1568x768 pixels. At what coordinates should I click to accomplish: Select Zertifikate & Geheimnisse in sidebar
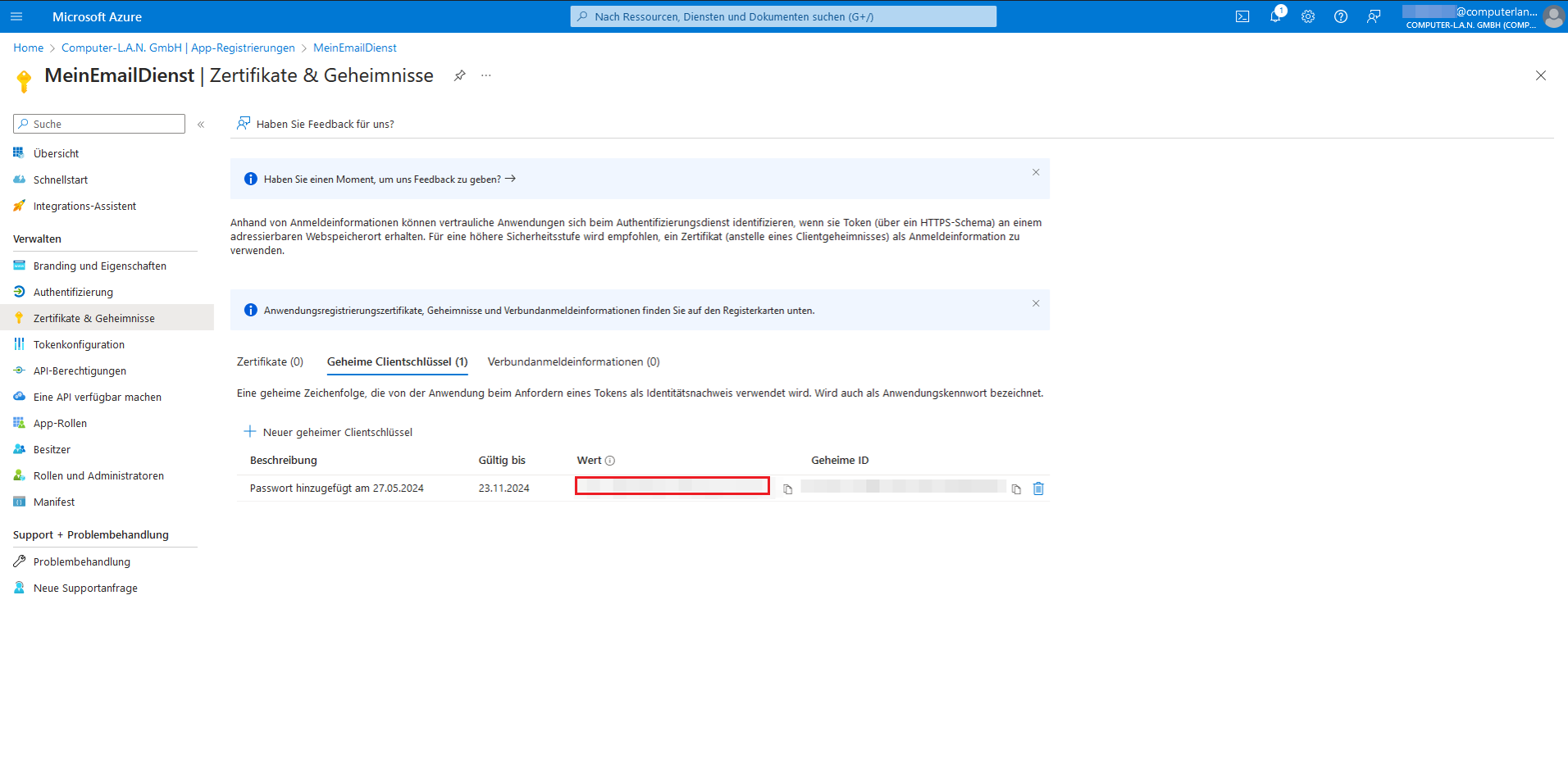(x=107, y=318)
